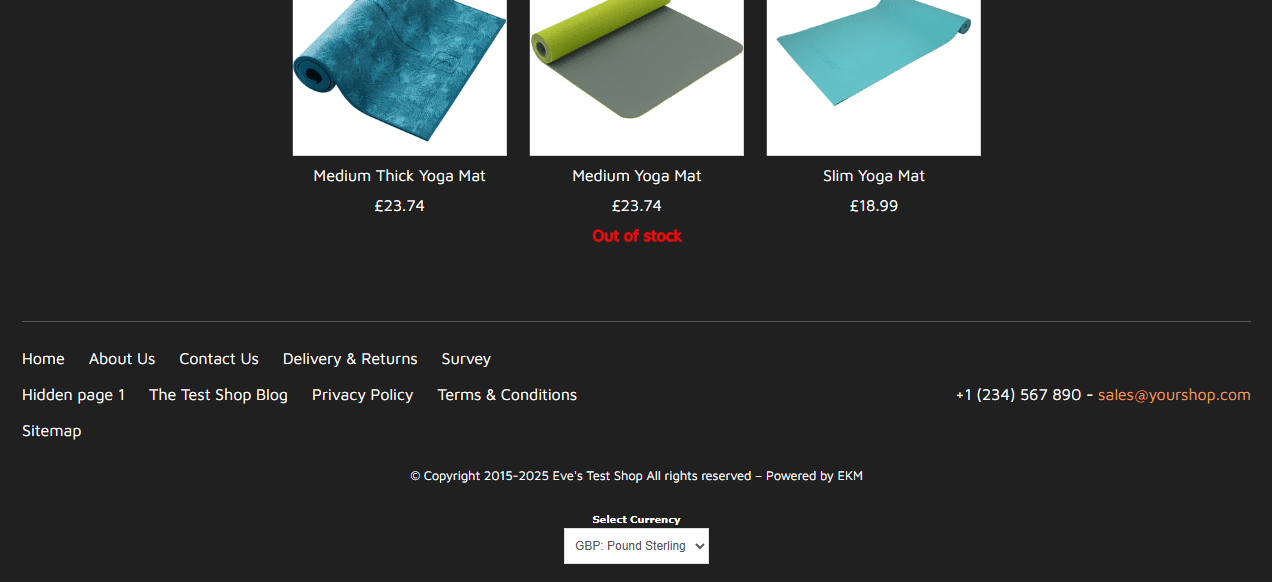This screenshot has width=1272, height=582.
Task: Open the Medium Yoga Mat product title
Action: coord(637,176)
